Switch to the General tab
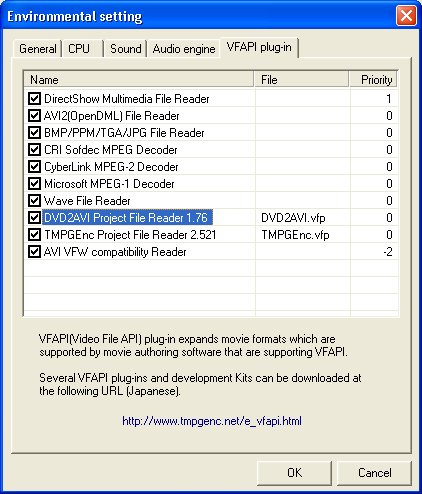This screenshot has height=494, width=422. [38, 49]
